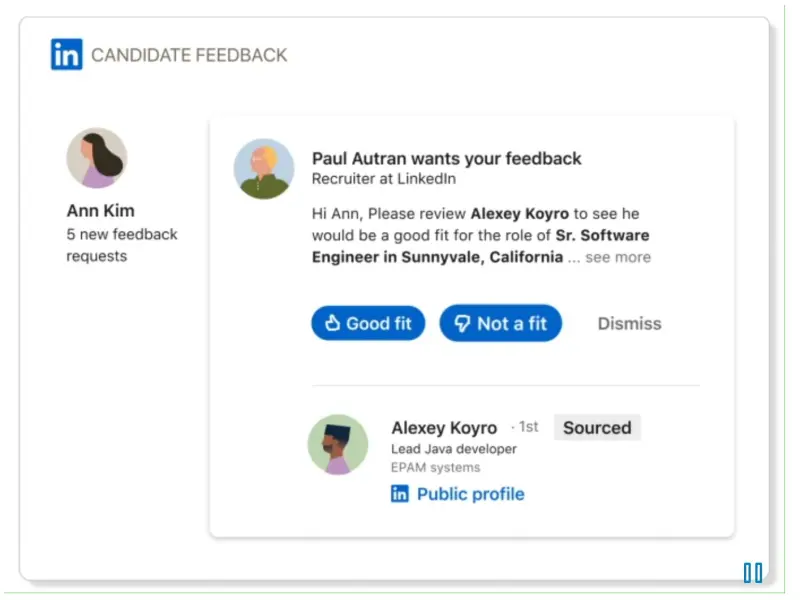Click the EPAM systems company name
Viewport: 800px width, 600px height.
coord(435,467)
